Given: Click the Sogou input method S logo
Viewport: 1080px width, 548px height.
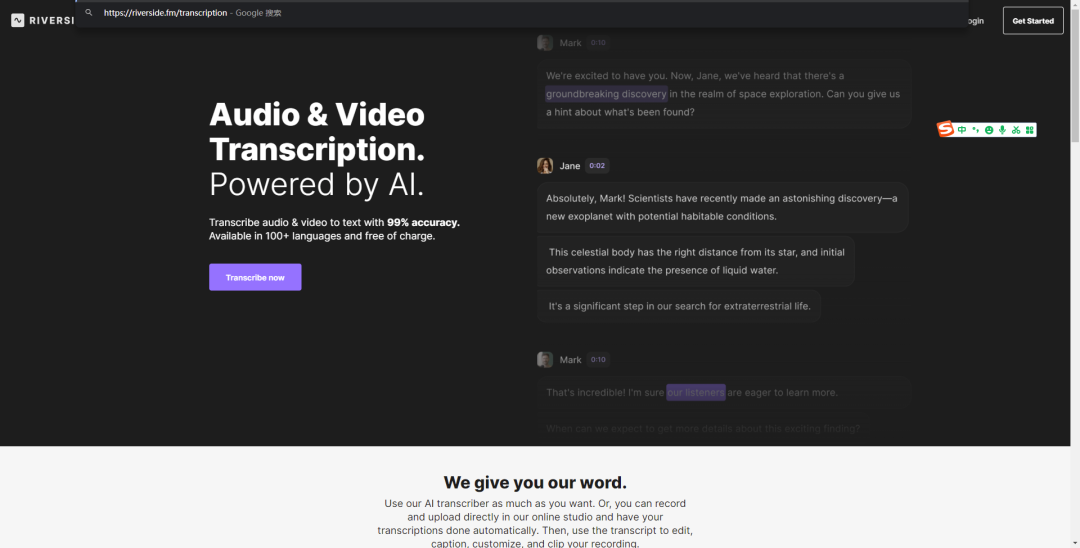Looking at the screenshot, I should 945,129.
